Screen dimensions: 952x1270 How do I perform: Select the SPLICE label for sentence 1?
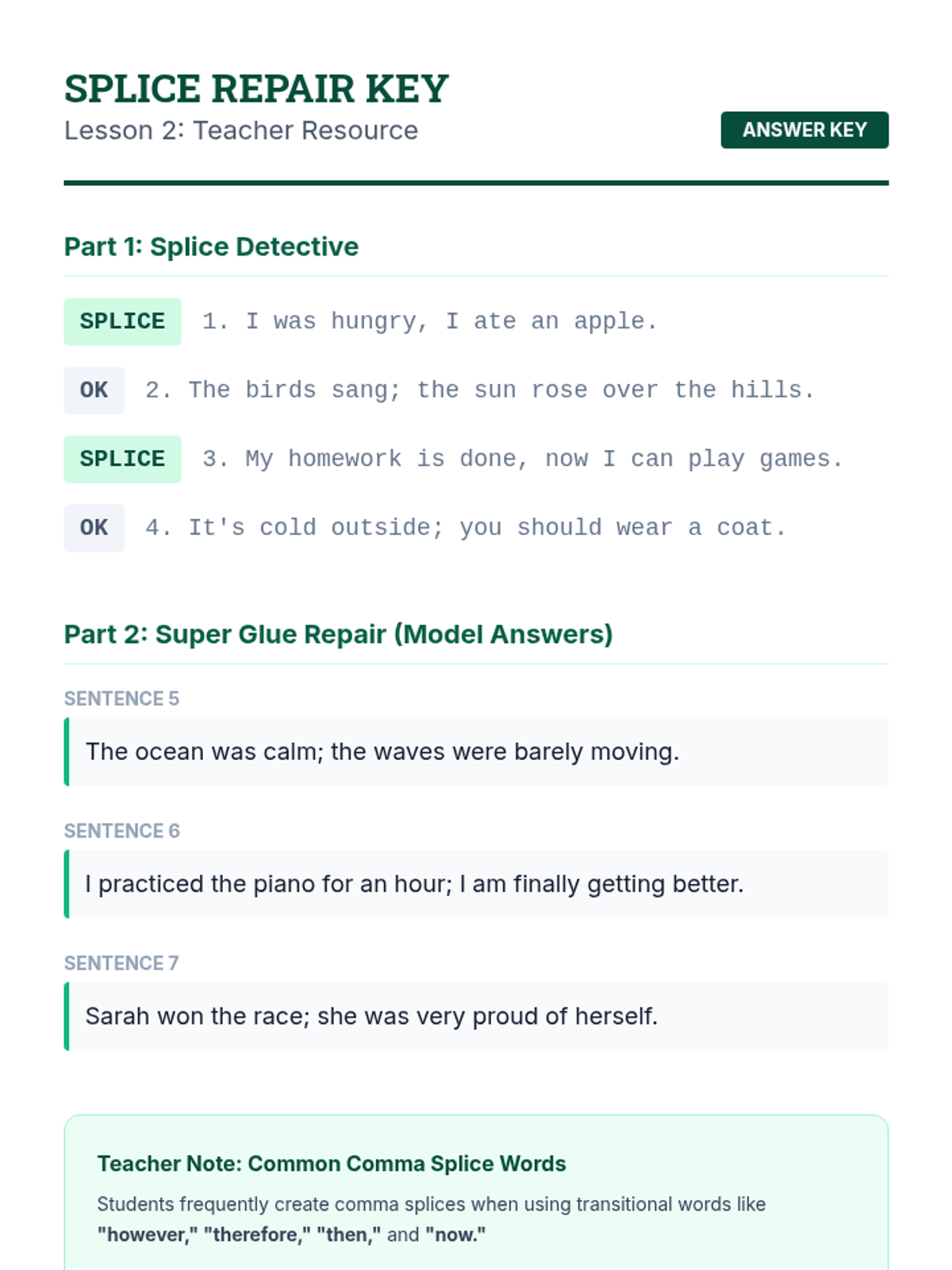(122, 321)
